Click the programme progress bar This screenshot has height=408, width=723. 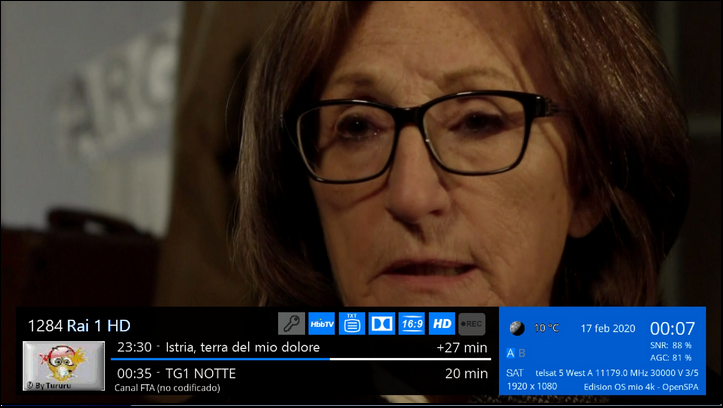[301, 359]
